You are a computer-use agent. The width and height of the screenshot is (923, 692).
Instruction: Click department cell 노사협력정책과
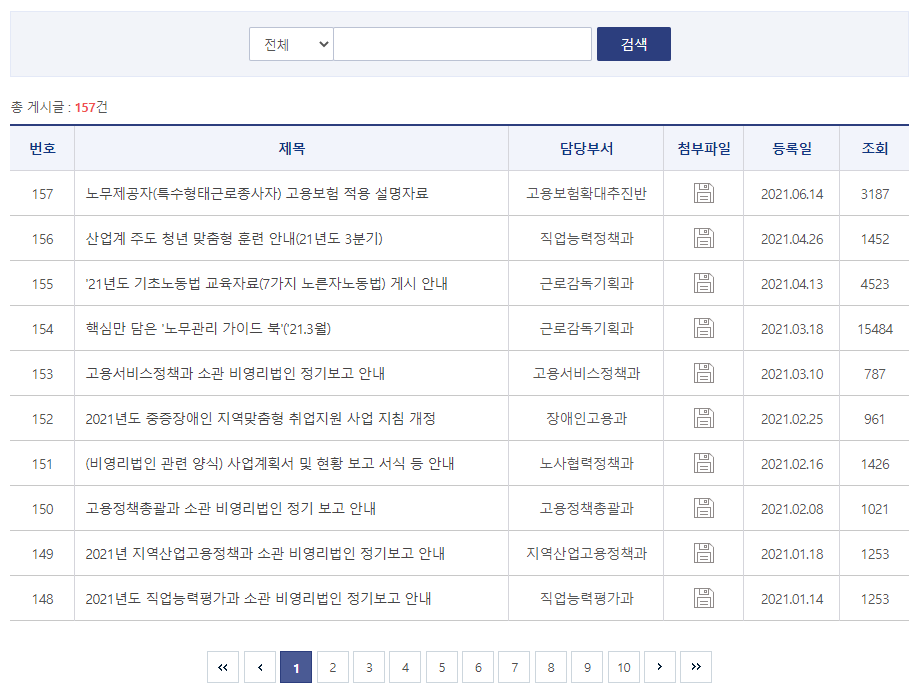click(586, 464)
